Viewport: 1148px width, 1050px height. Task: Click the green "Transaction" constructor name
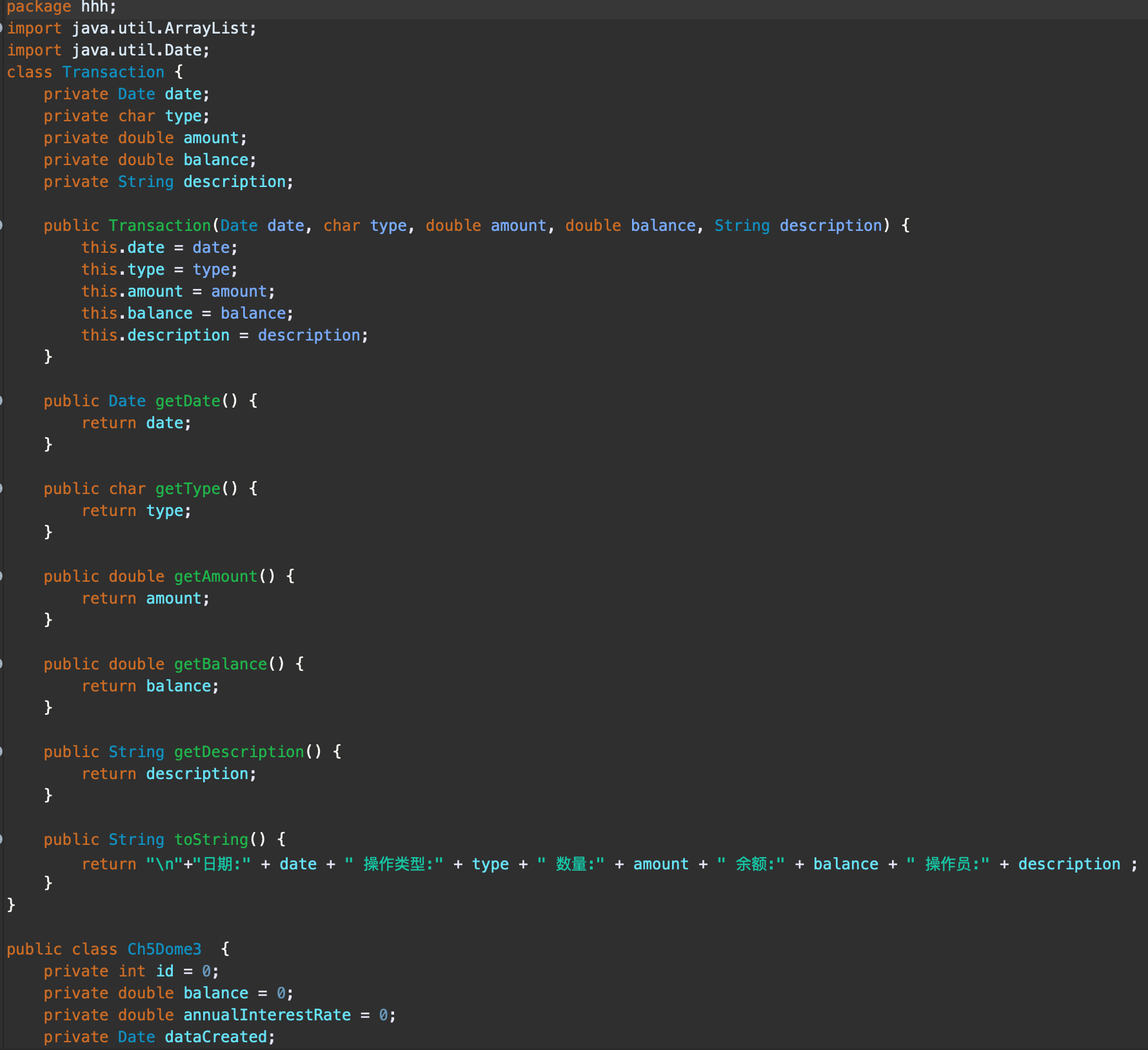160,226
